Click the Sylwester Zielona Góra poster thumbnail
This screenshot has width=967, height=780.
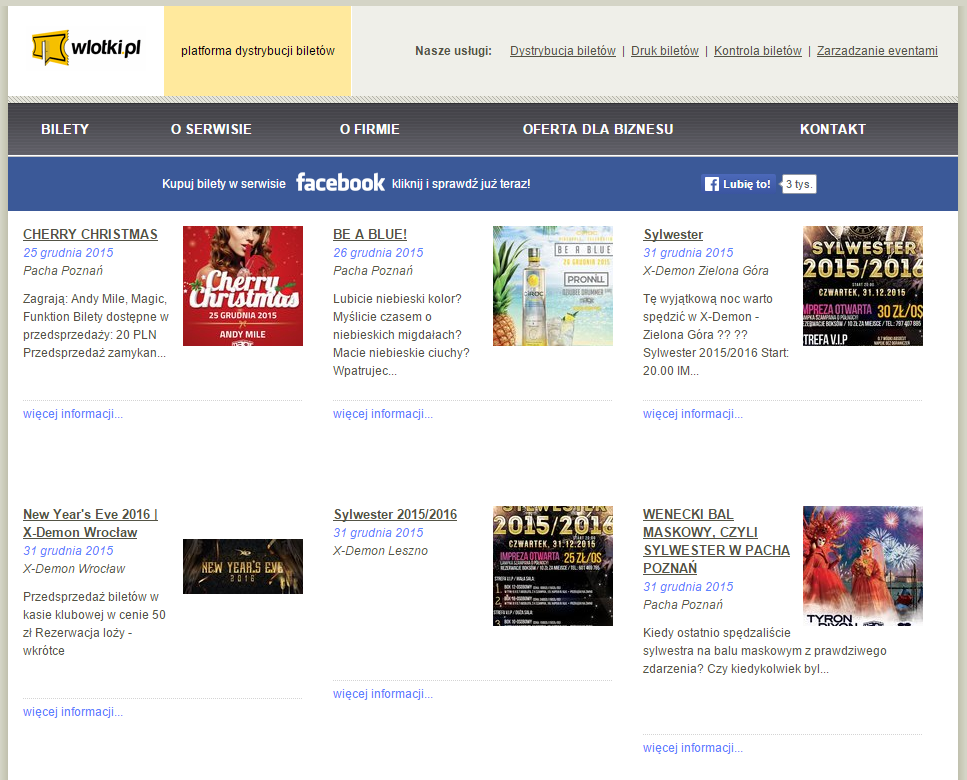862,286
